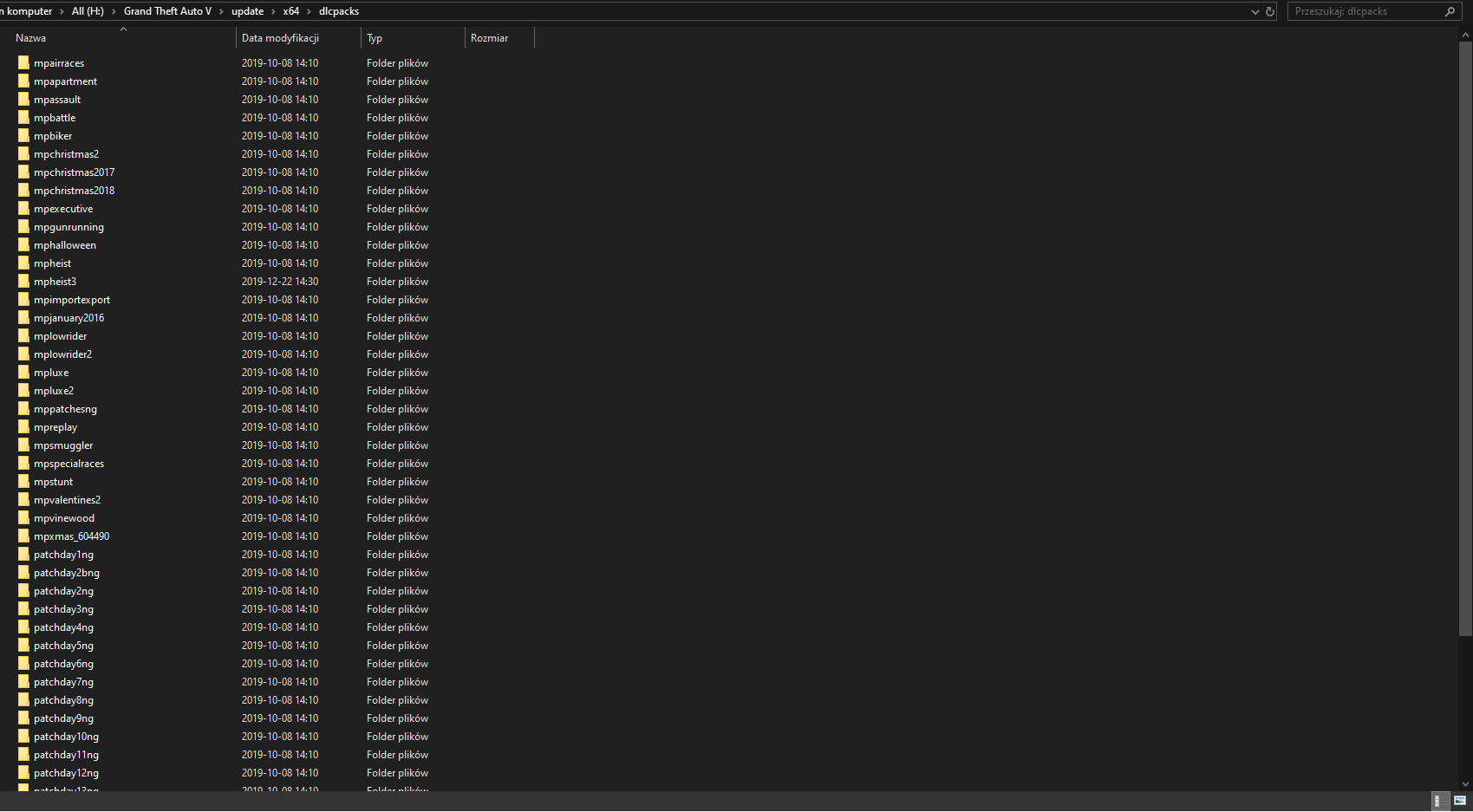Screen dimensions: 1473x812
Task: Go to All (H:) drive breadcrumb
Action: [x=88, y=11]
